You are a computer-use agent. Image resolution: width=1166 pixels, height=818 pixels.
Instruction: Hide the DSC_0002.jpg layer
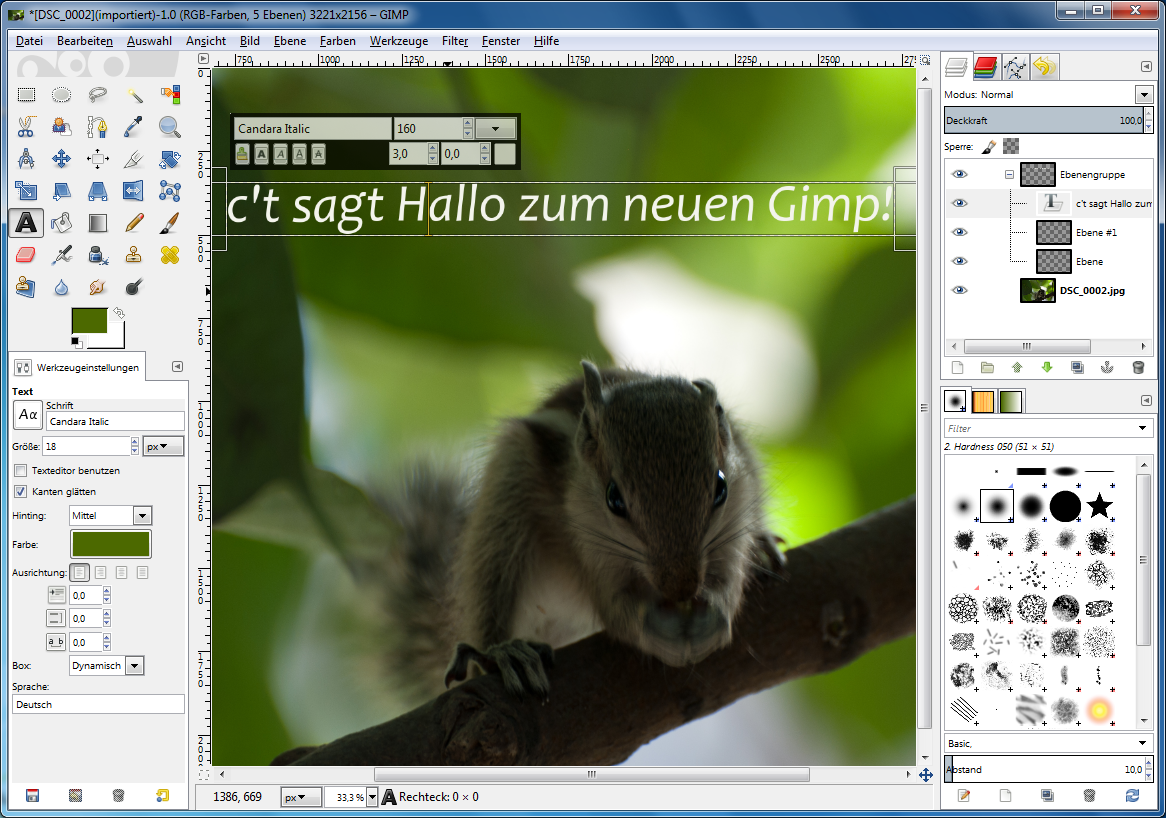pos(960,290)
